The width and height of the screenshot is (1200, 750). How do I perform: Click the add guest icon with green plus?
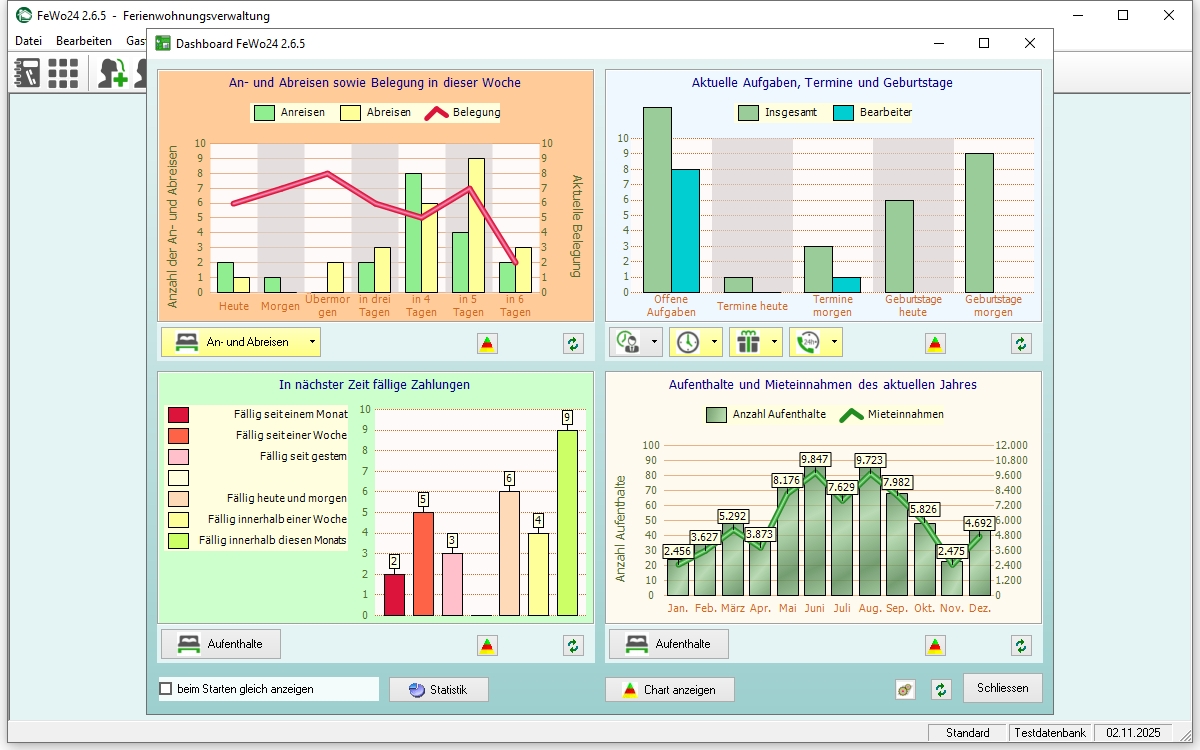(112, 73)
